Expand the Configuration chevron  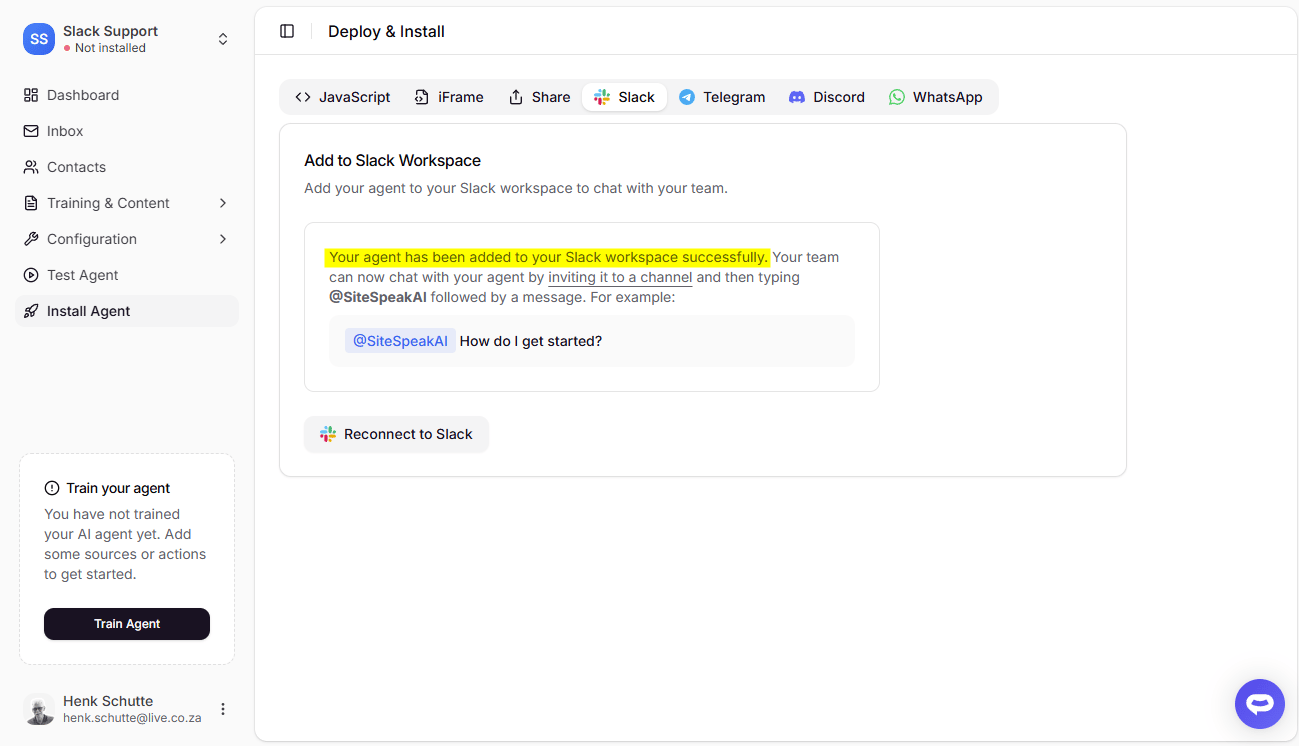pos(223,239)
